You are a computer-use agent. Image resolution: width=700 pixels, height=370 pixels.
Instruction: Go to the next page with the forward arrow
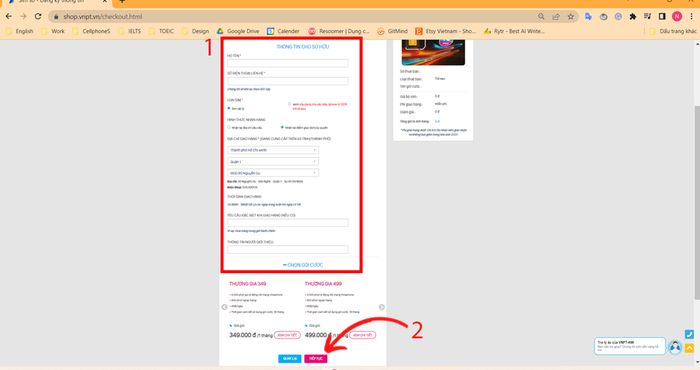(x=23, y=17)
